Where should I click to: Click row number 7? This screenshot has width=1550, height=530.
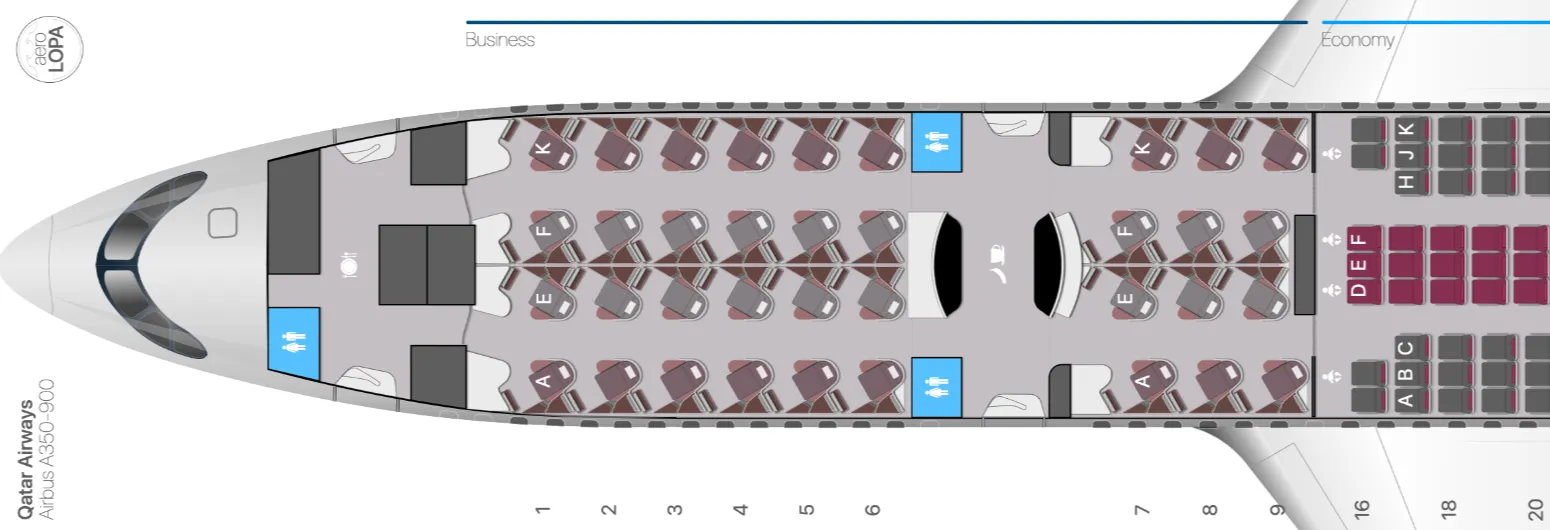pos(1141,509)
